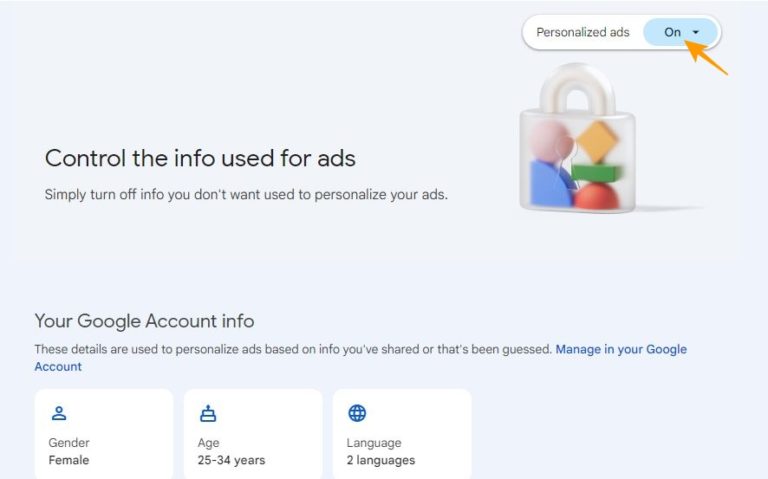Screen dimensions: 768x479
Task: Open the Age info card
Action: (253, 434)
